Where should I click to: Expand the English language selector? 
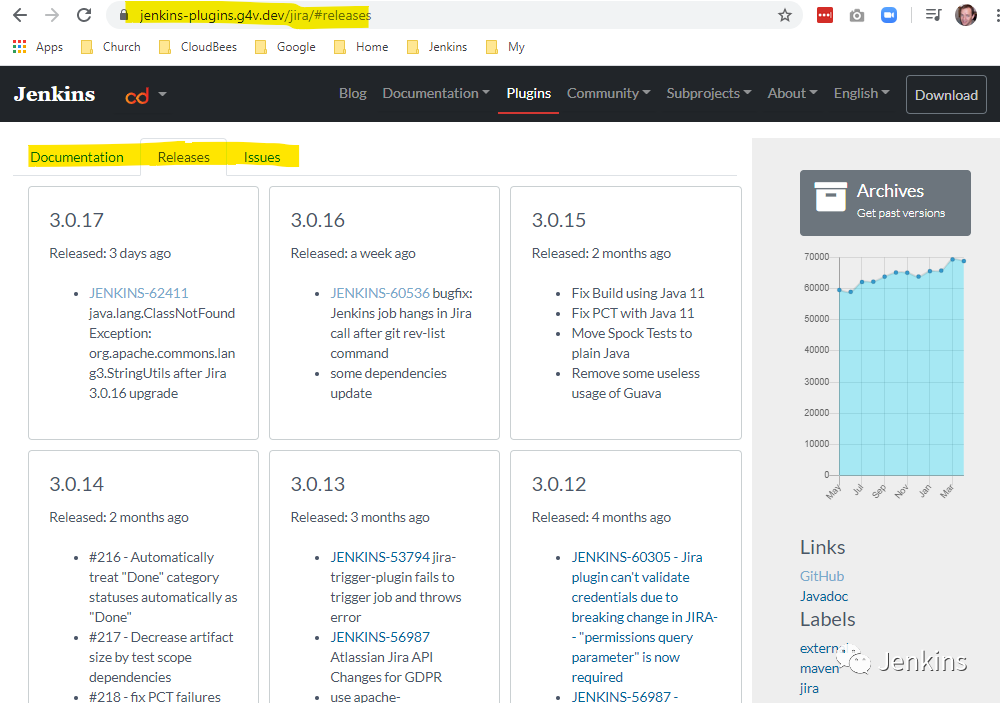[860, 93]
